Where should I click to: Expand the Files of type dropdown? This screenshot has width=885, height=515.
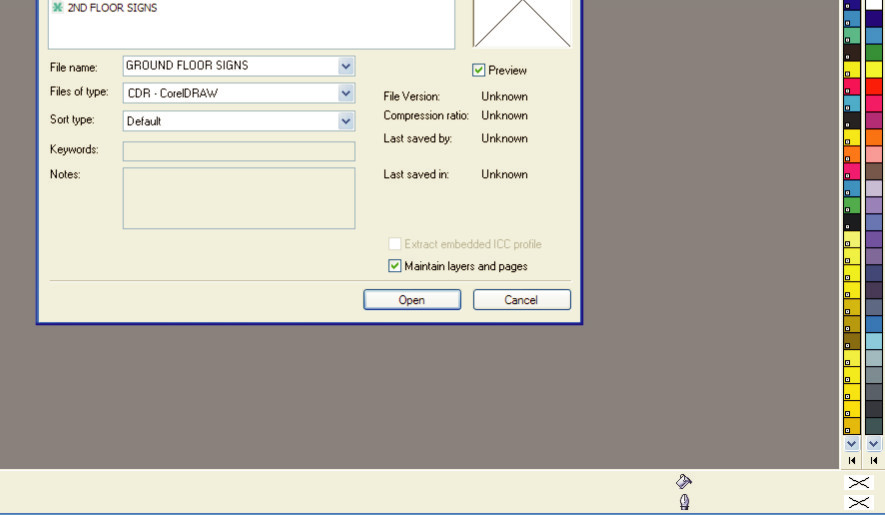coord(346,93)
